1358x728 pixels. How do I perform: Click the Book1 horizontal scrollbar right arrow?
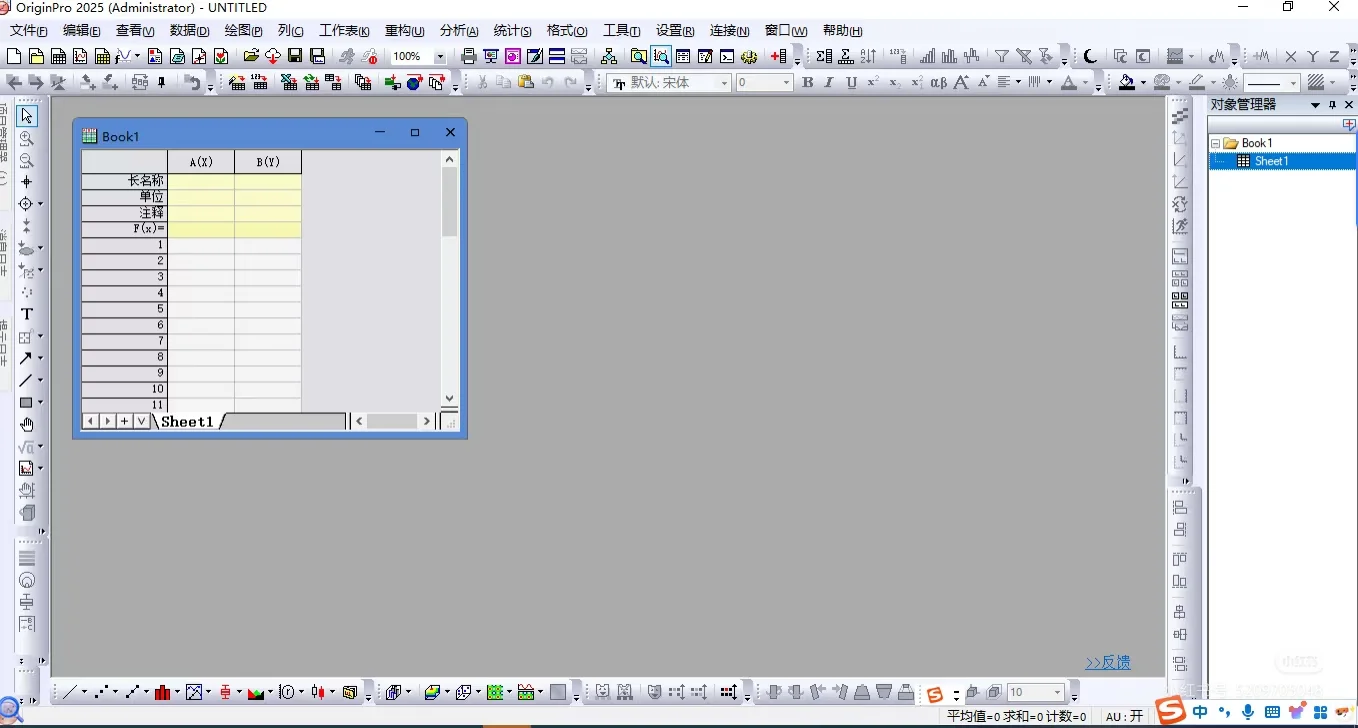(x=427, y=421)
